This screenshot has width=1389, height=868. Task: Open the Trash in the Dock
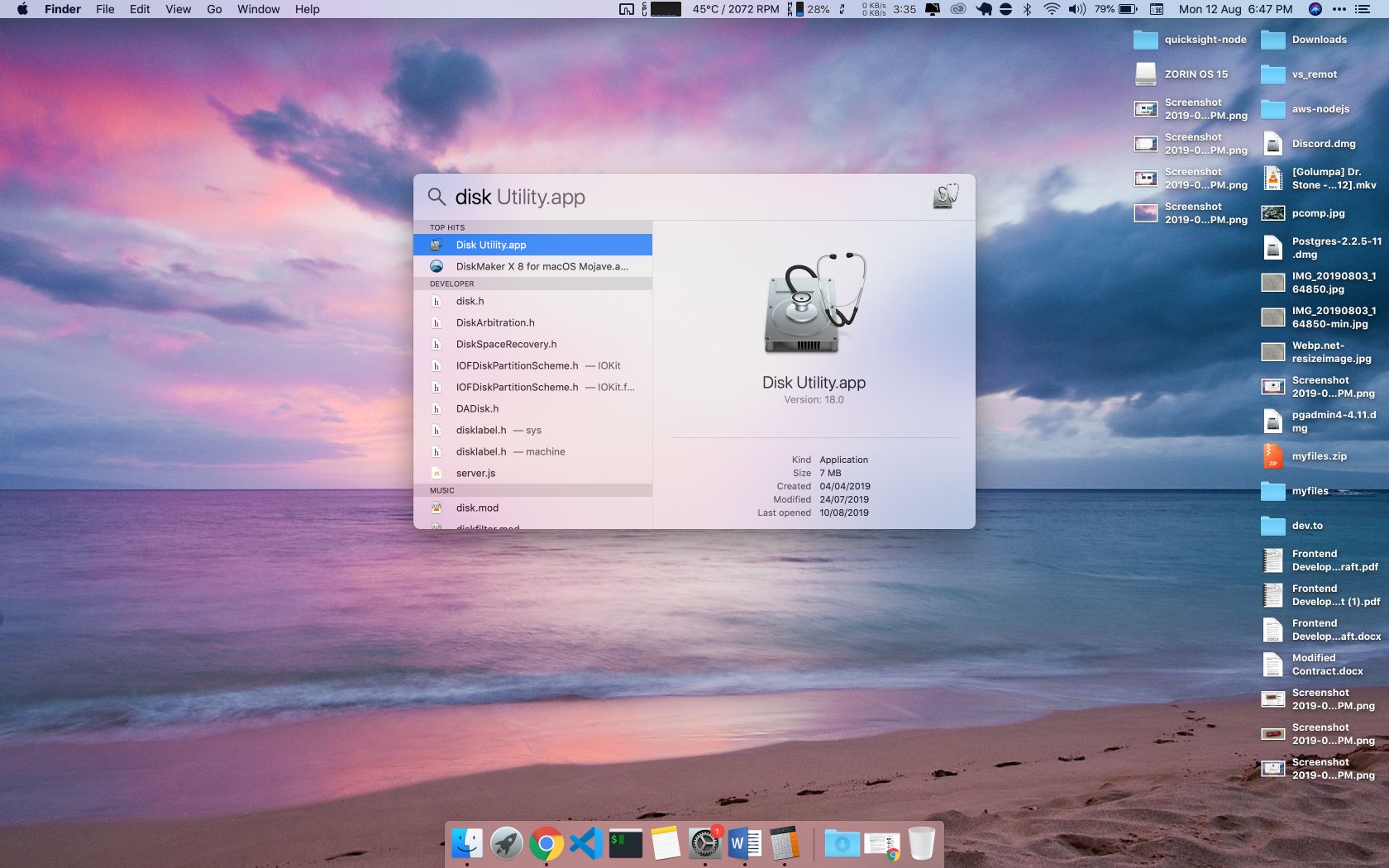coord(921,844)
